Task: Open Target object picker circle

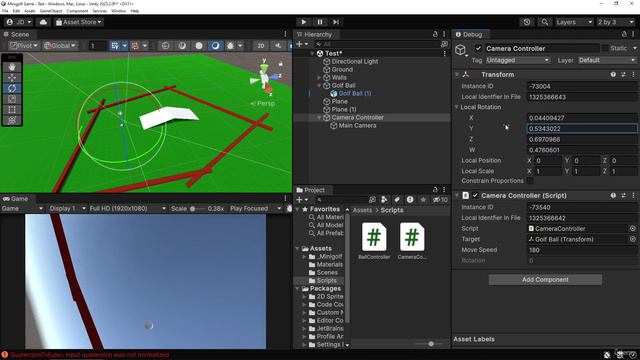Action: (633, 239)
